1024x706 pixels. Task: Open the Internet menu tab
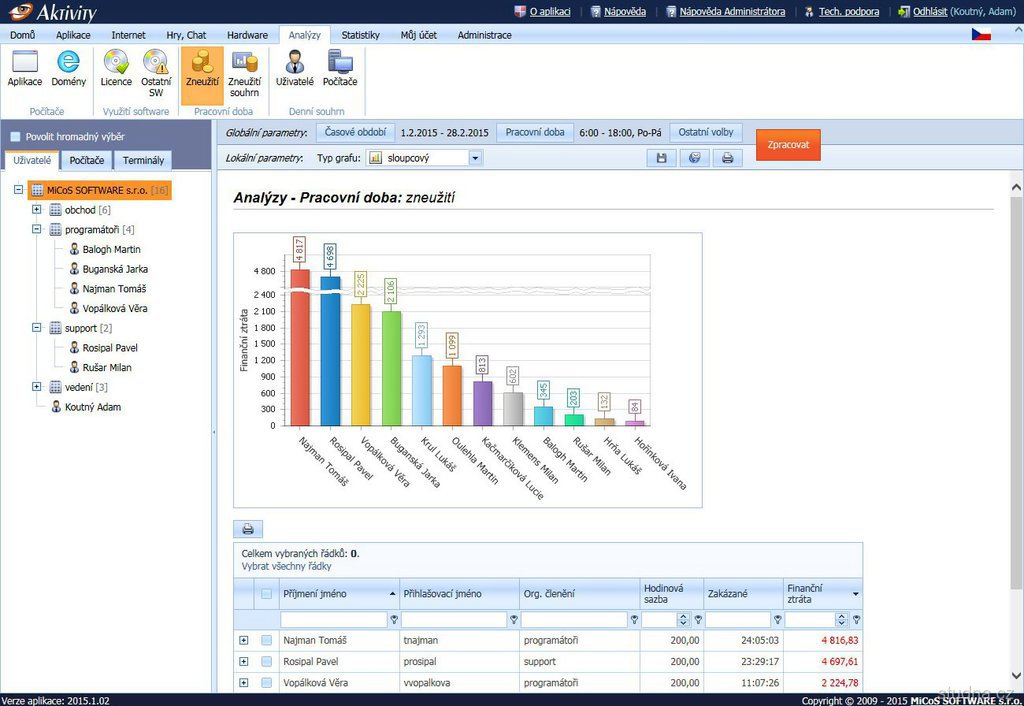[x=129, y=35]
